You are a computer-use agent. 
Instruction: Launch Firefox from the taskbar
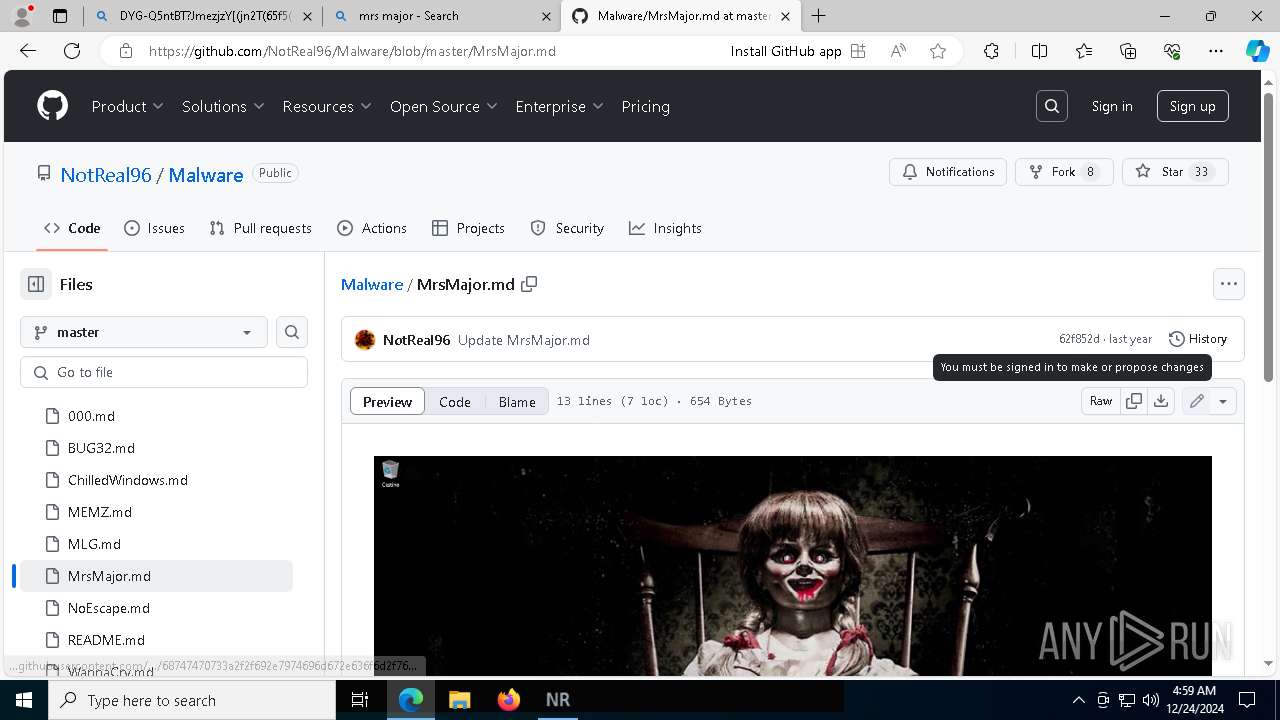pyautogui.click(x=509, y=700)
